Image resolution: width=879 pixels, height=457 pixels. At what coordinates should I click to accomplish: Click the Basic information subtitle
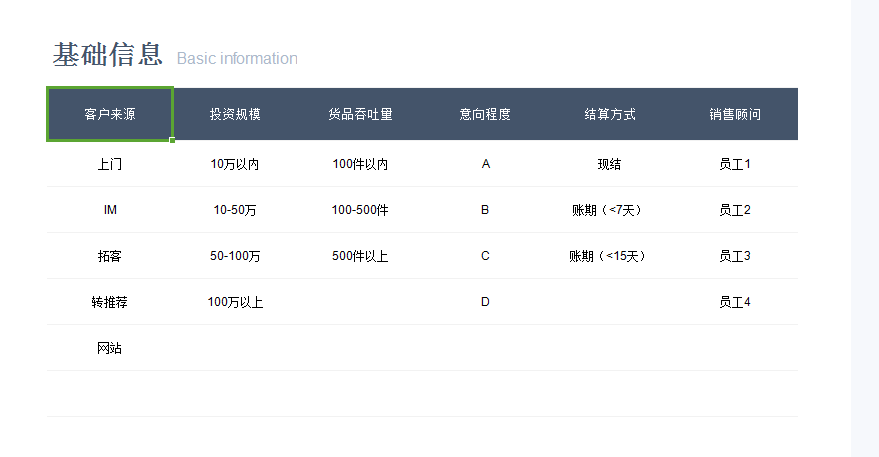pyautogui.click(x=237, y=58)
